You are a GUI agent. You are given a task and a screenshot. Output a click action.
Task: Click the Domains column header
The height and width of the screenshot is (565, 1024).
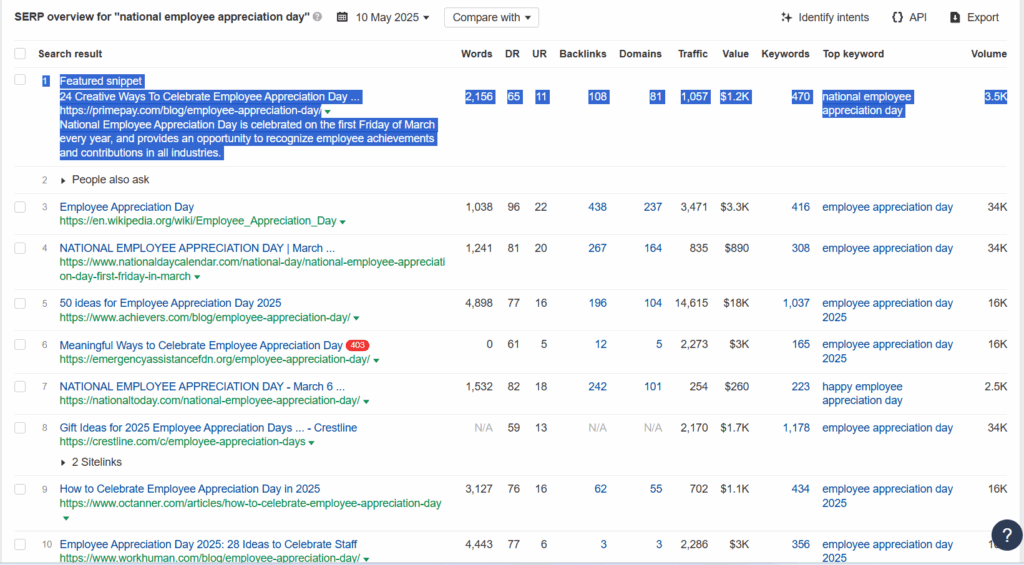click(640, 54)
